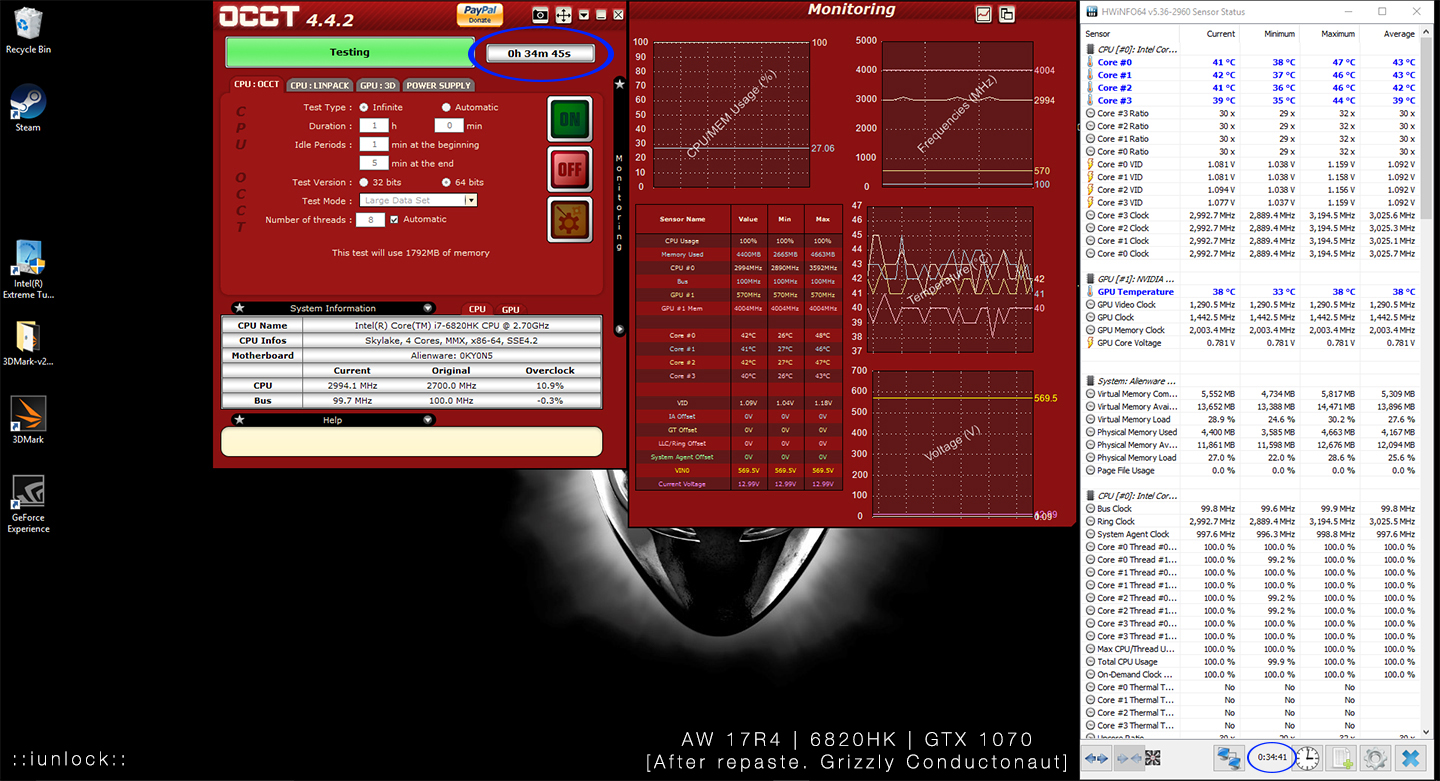Start the test with the green ON button

click(x=570, y=119)
